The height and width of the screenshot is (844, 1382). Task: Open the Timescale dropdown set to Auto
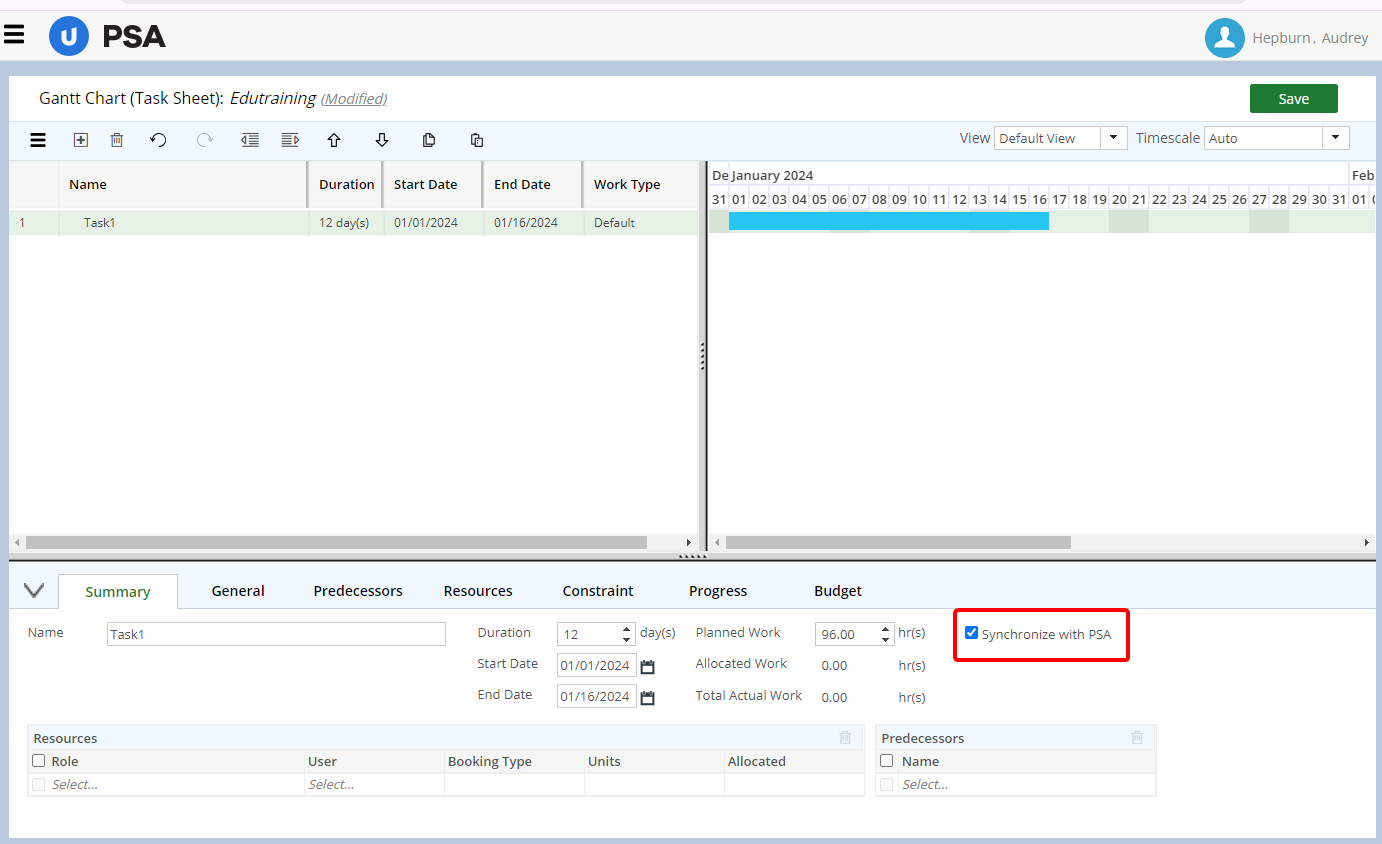[1336, 137]
